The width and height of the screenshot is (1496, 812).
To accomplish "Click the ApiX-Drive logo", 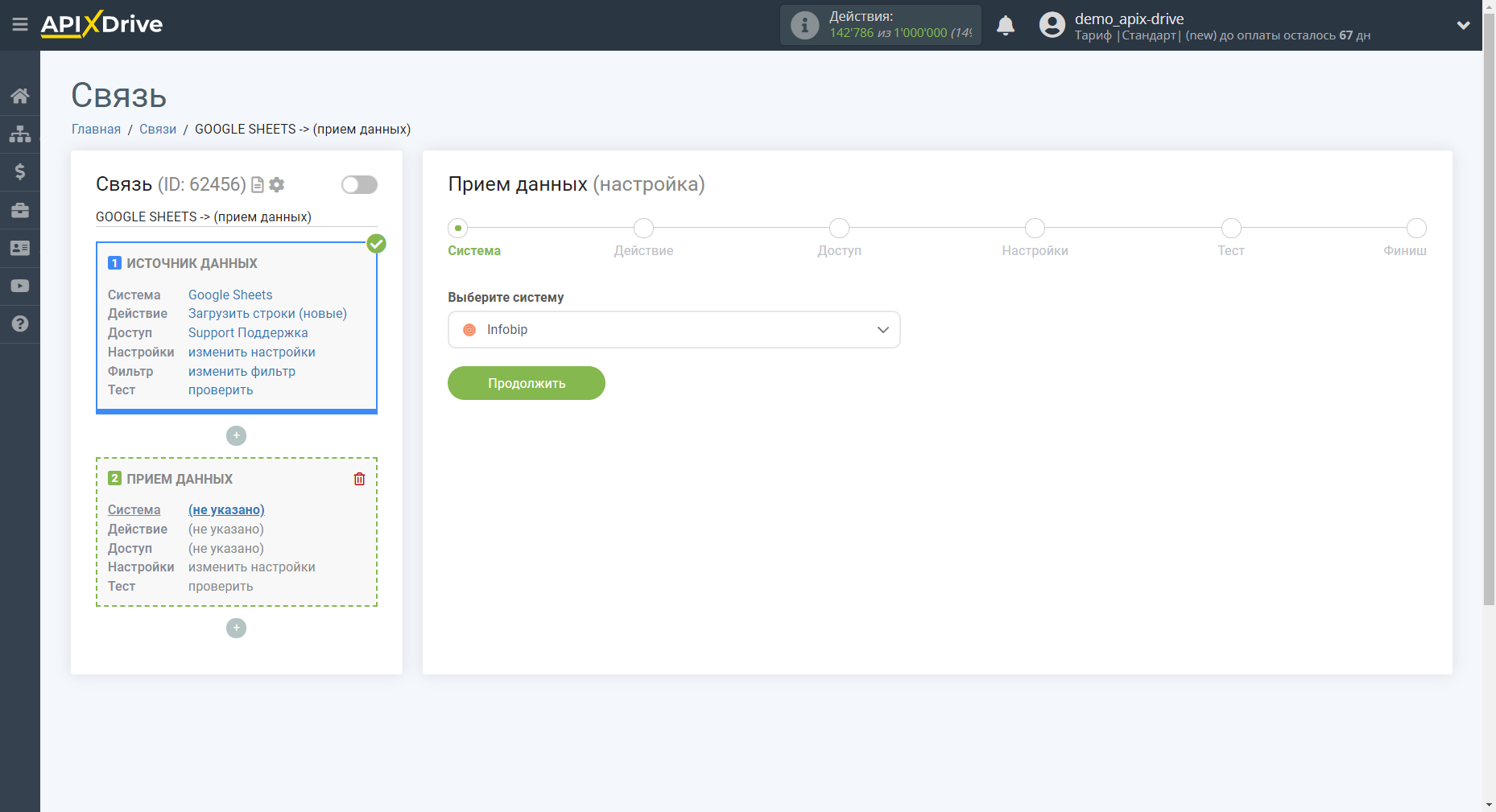I will pos(102,24).
